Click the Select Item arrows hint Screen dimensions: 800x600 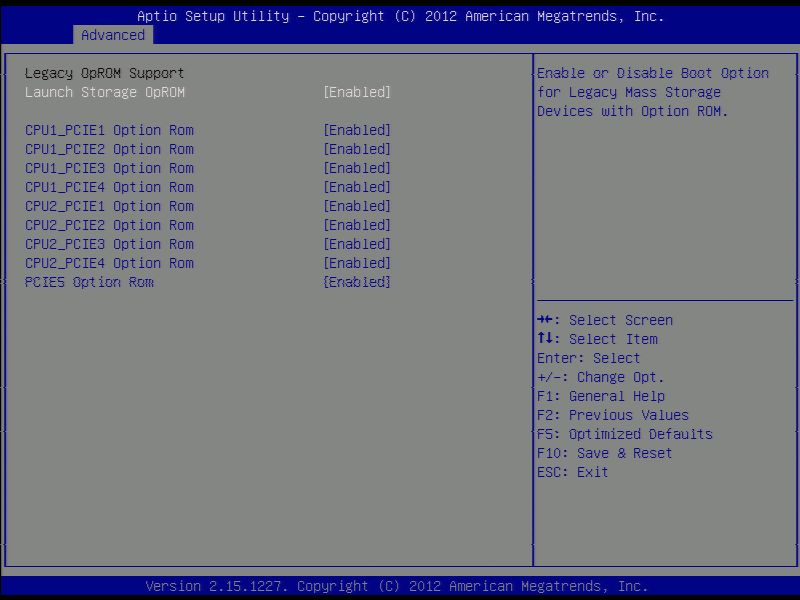[597, 339]
